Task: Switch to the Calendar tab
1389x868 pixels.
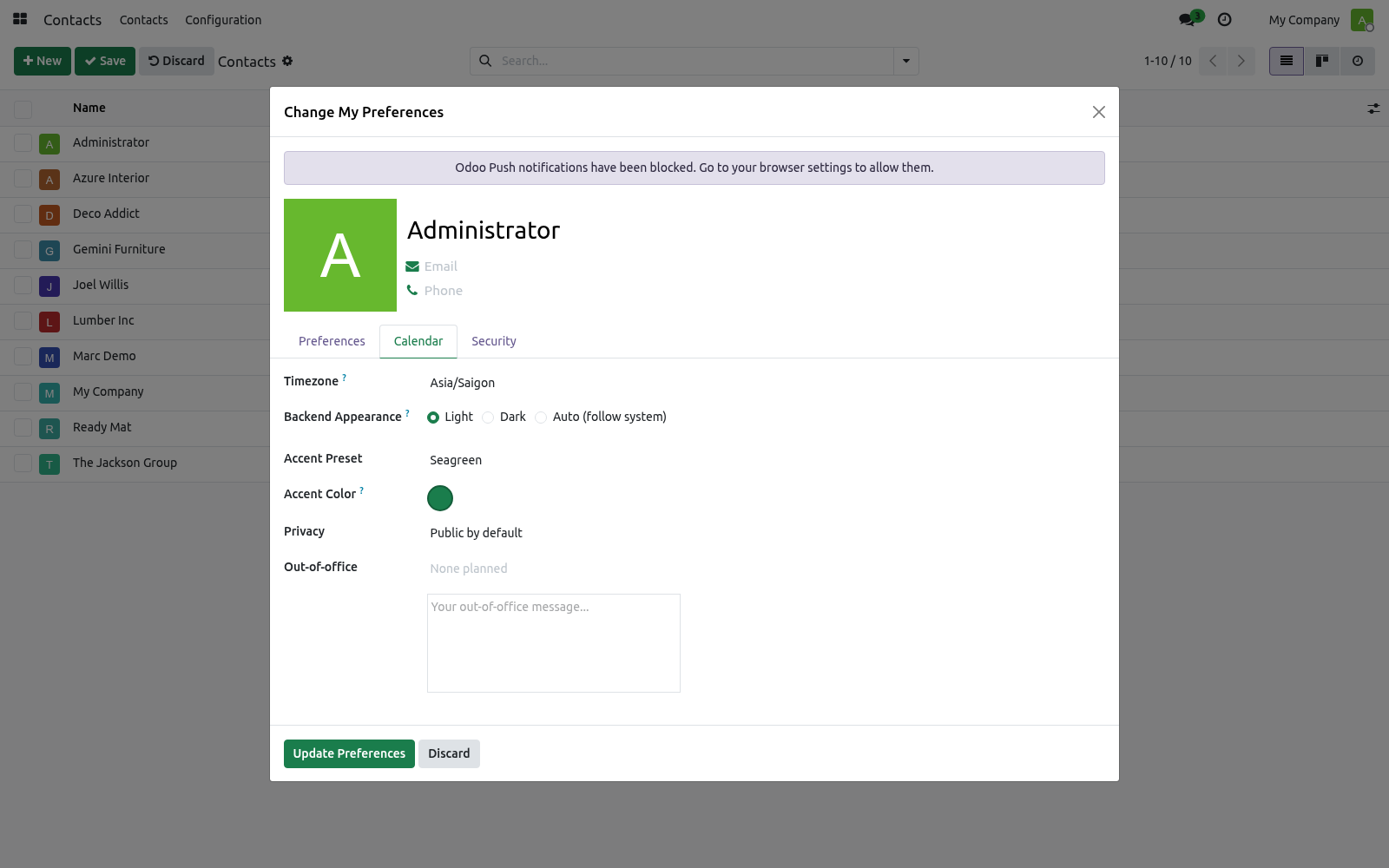Action: [418, 341]
